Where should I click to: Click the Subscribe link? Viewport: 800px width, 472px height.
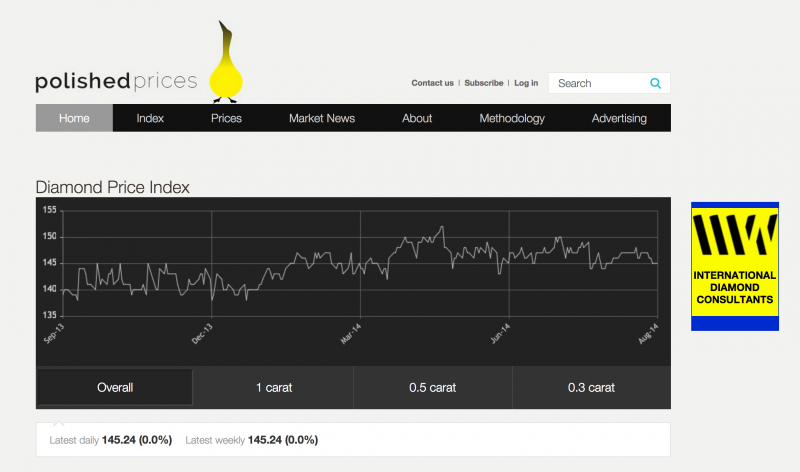484,83
